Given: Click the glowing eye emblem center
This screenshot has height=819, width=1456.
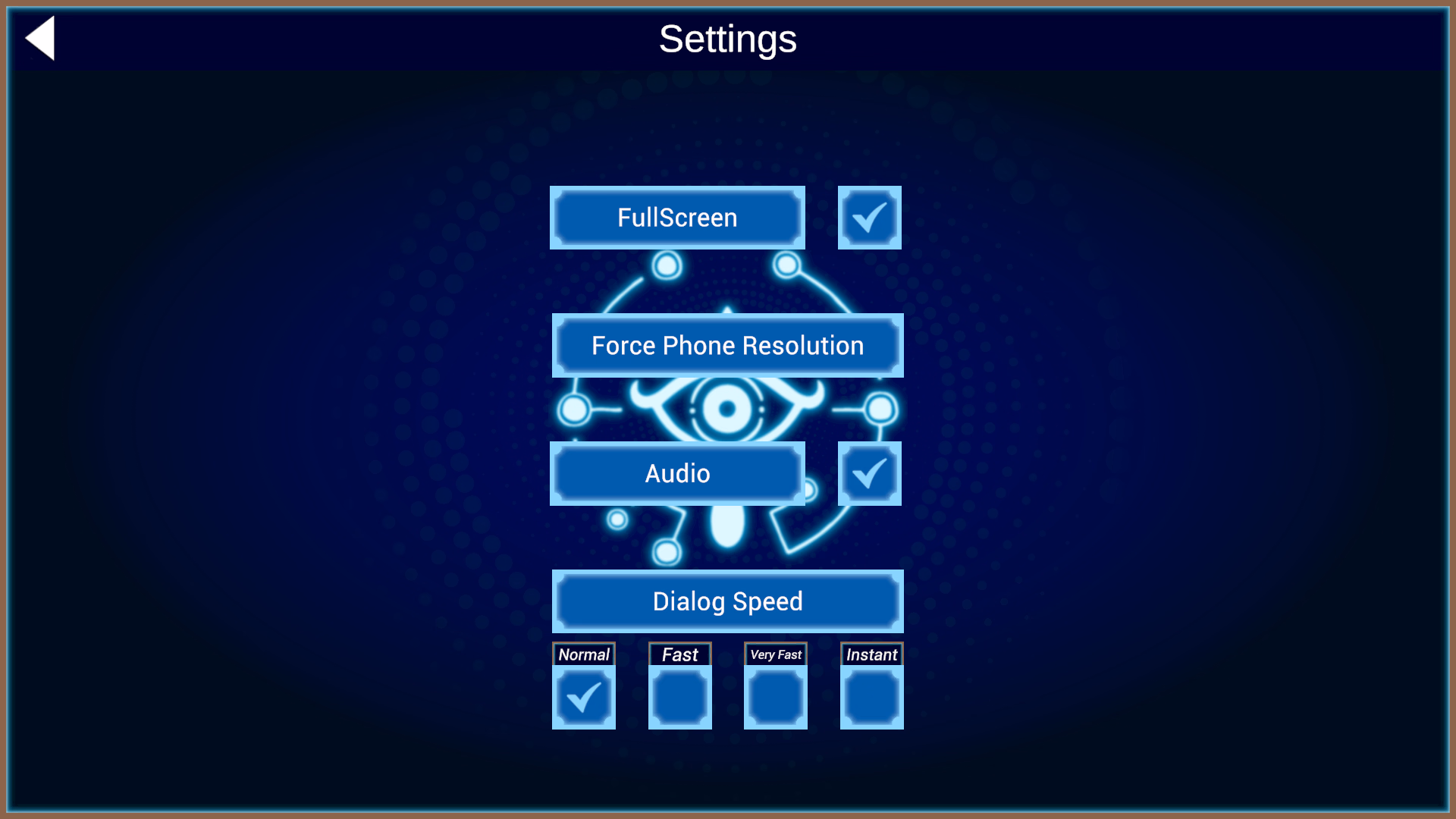Looking at the screenshot, I should [x=727, y=409].
